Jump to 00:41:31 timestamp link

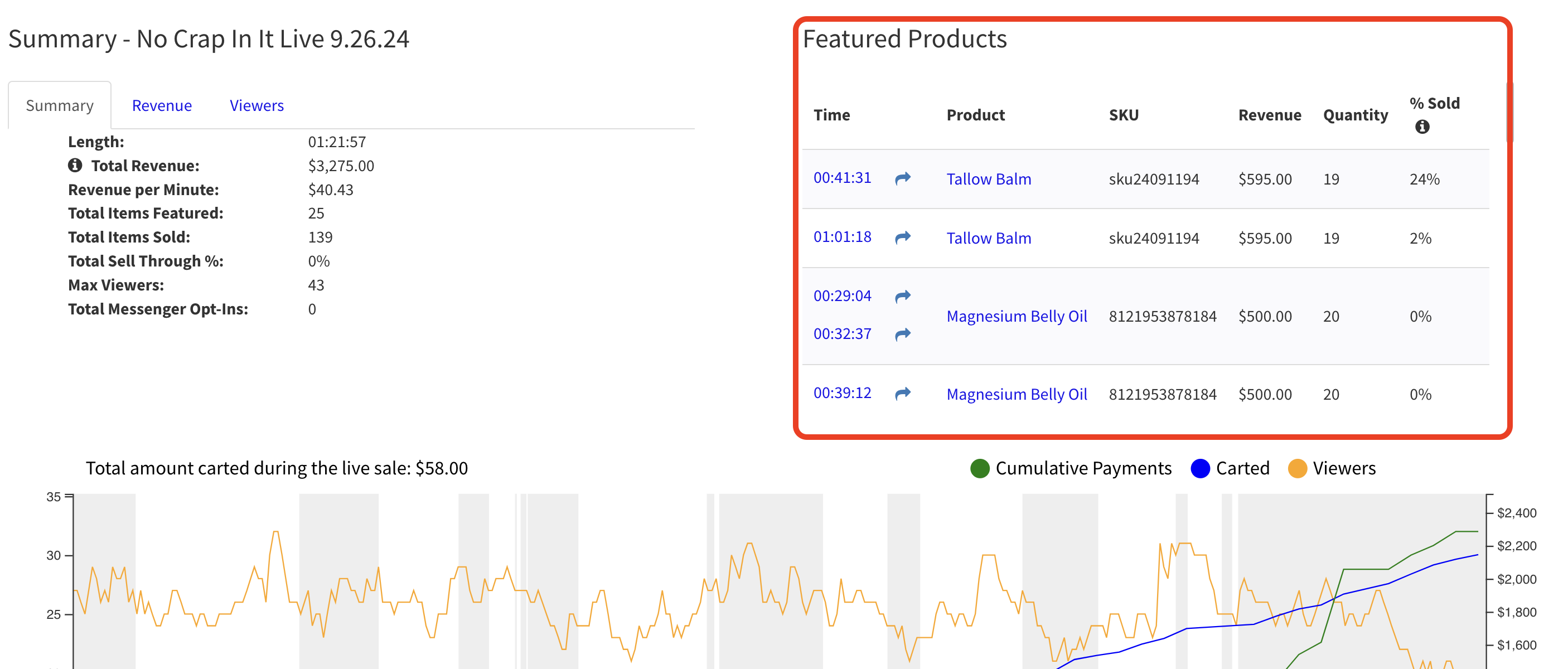coord(842,178)
